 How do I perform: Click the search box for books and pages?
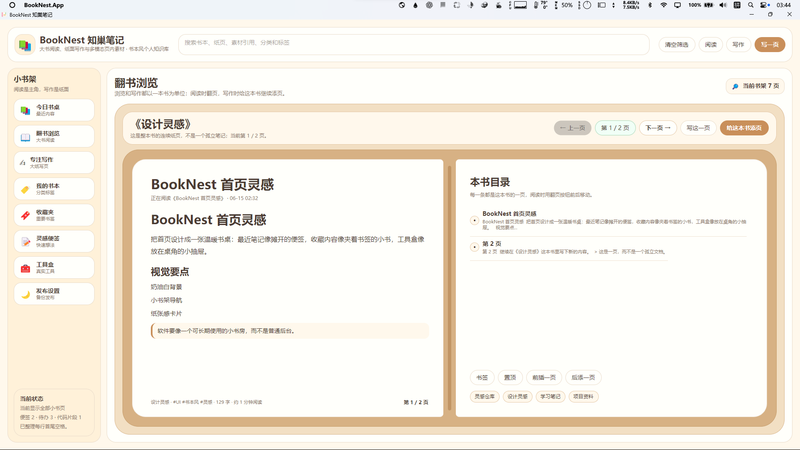pos(414,44)
